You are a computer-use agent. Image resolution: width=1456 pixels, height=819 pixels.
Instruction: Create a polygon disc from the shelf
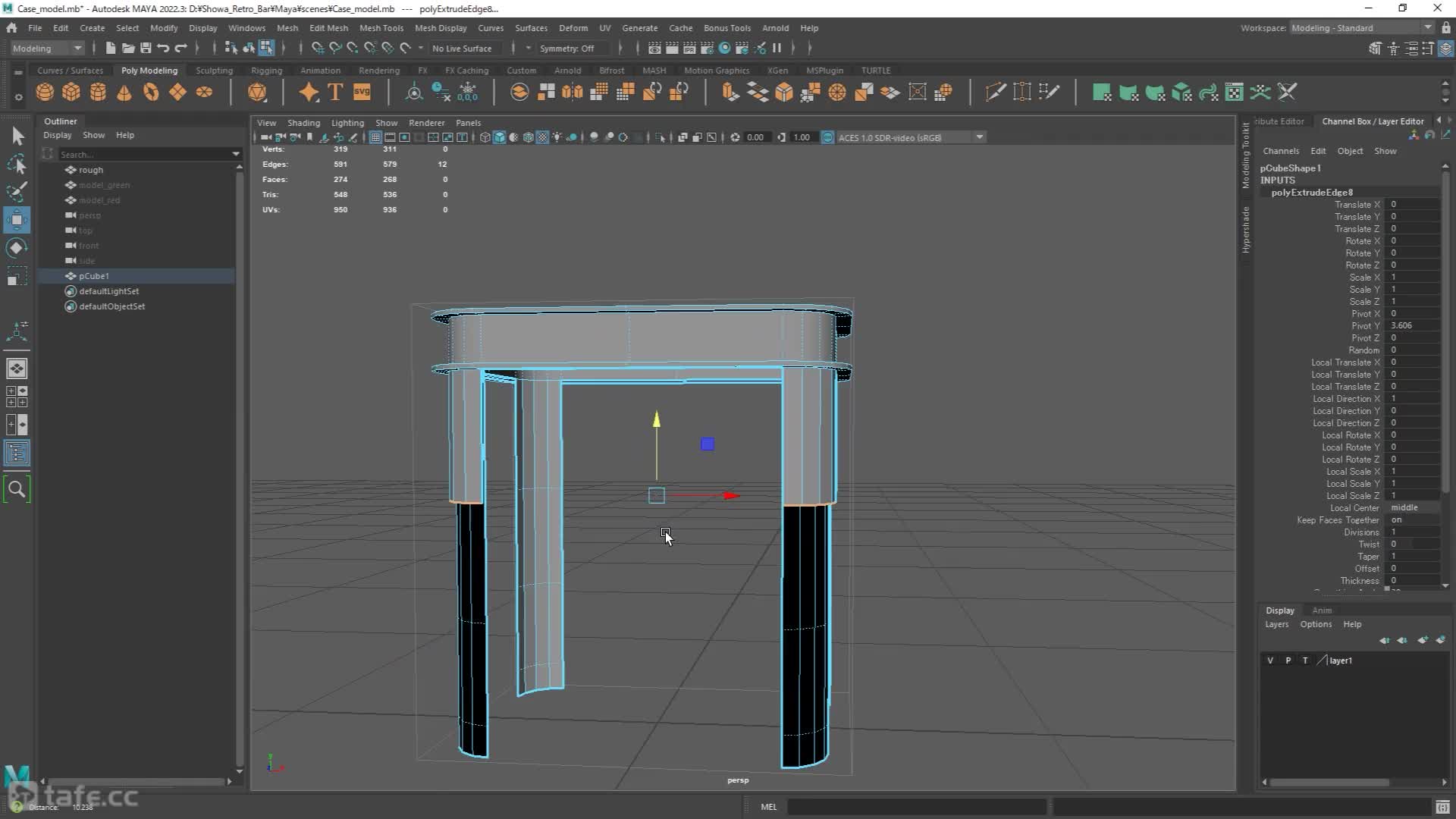204,93
